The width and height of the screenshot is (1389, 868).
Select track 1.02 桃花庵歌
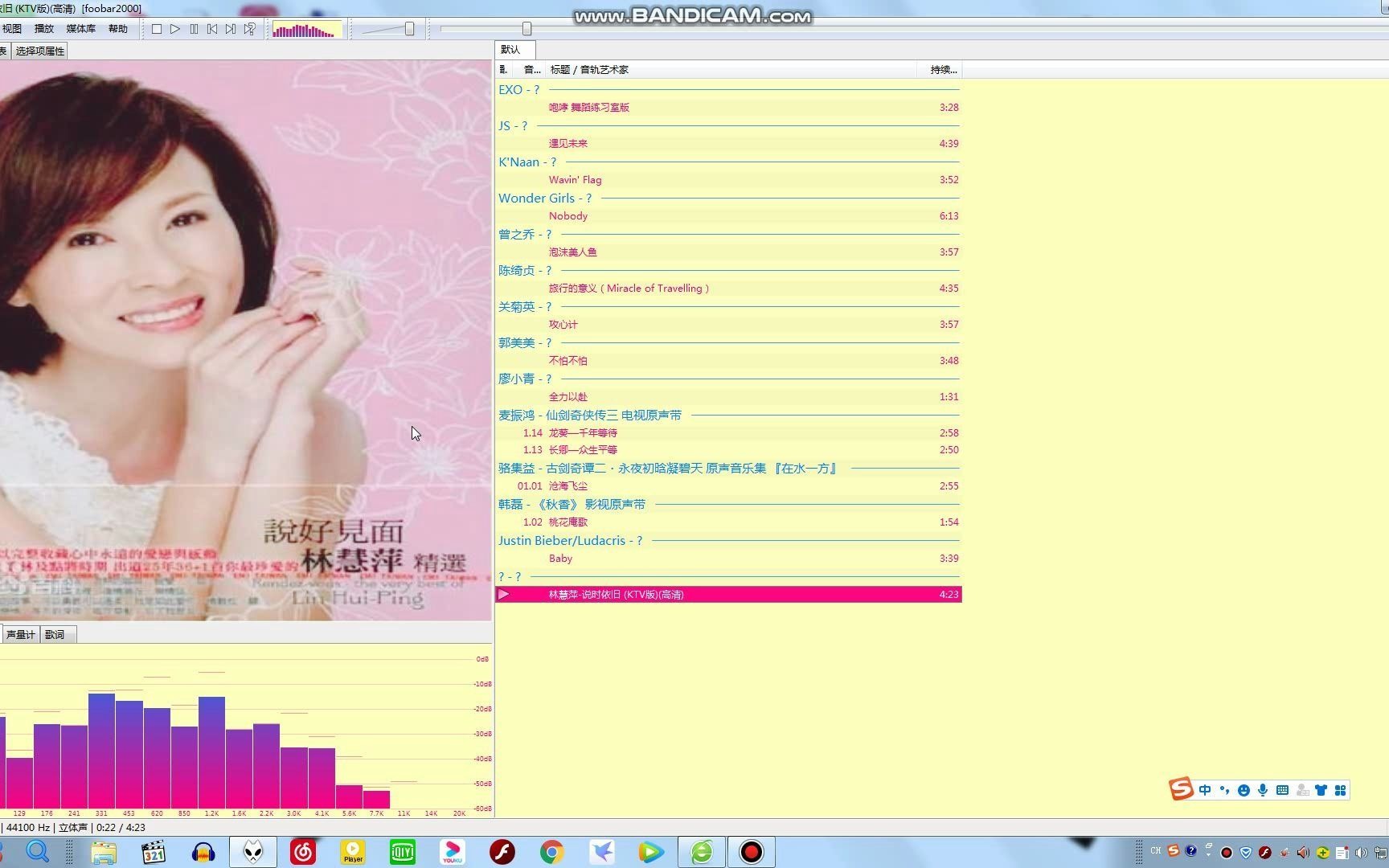[728, 522]
